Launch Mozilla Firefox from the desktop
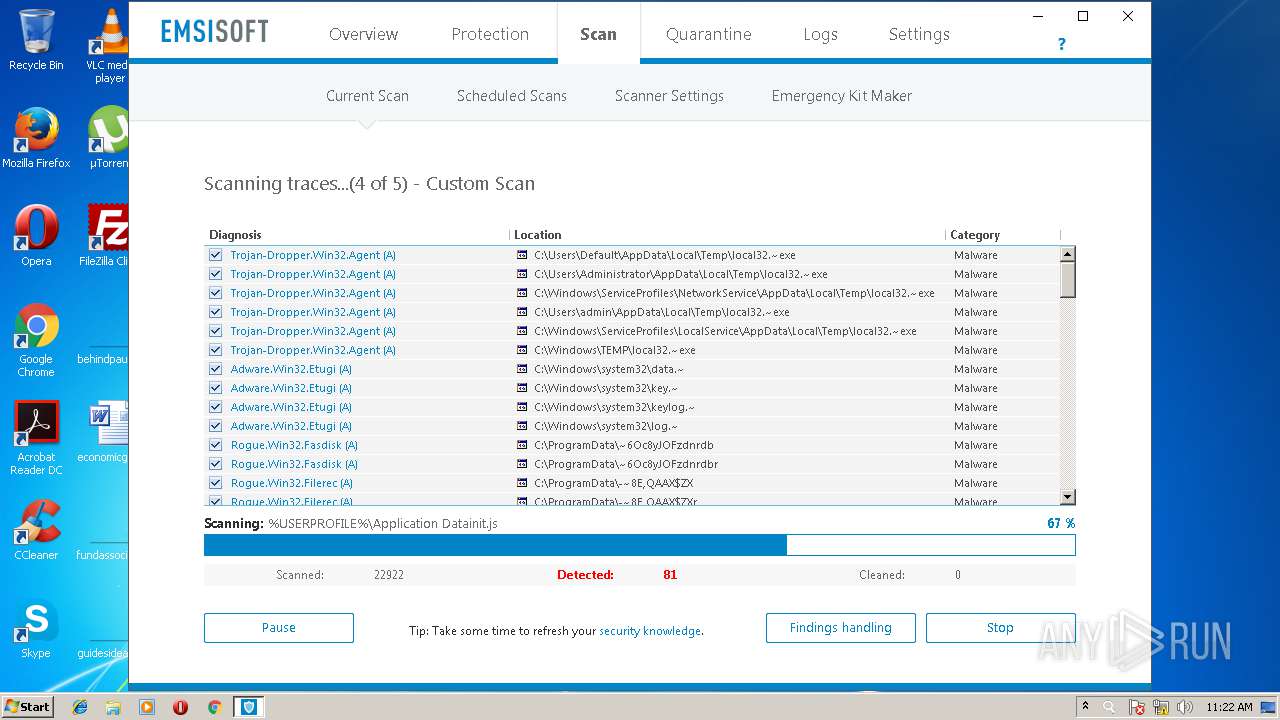 [x=36, y=138]
